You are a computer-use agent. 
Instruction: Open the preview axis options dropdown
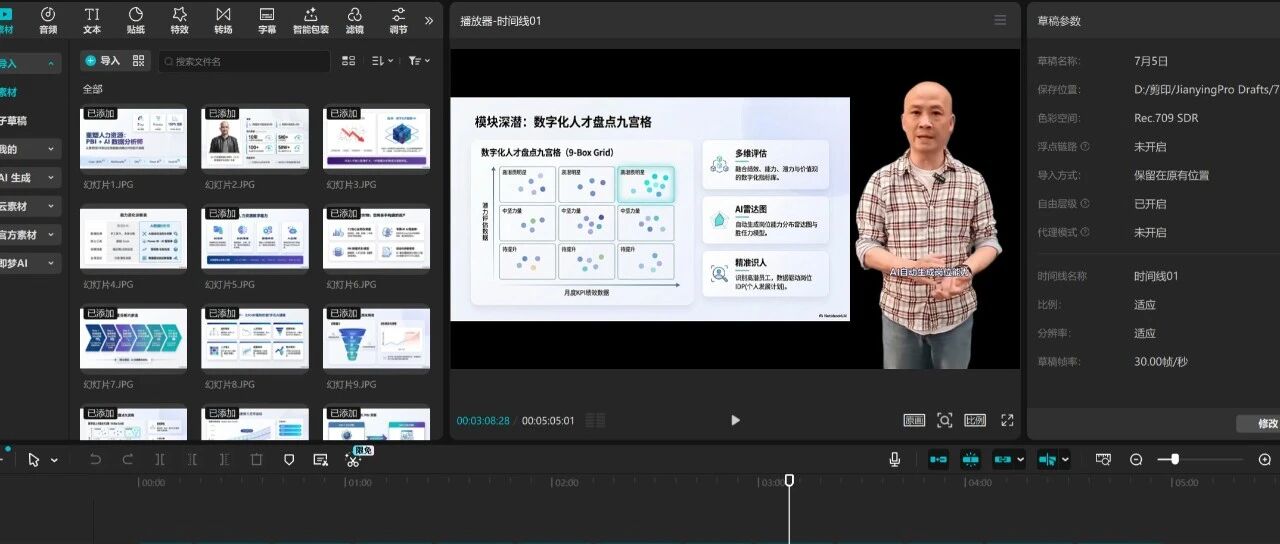(x=1066, y=460)
